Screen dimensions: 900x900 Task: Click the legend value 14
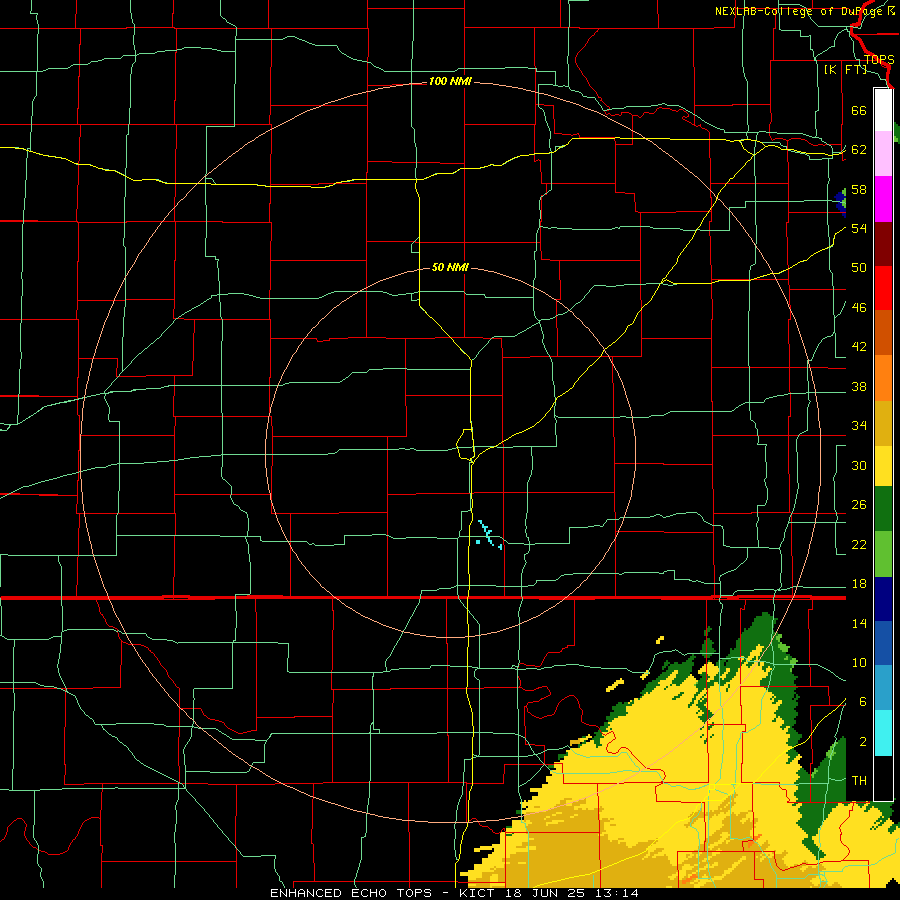point(859,623)
